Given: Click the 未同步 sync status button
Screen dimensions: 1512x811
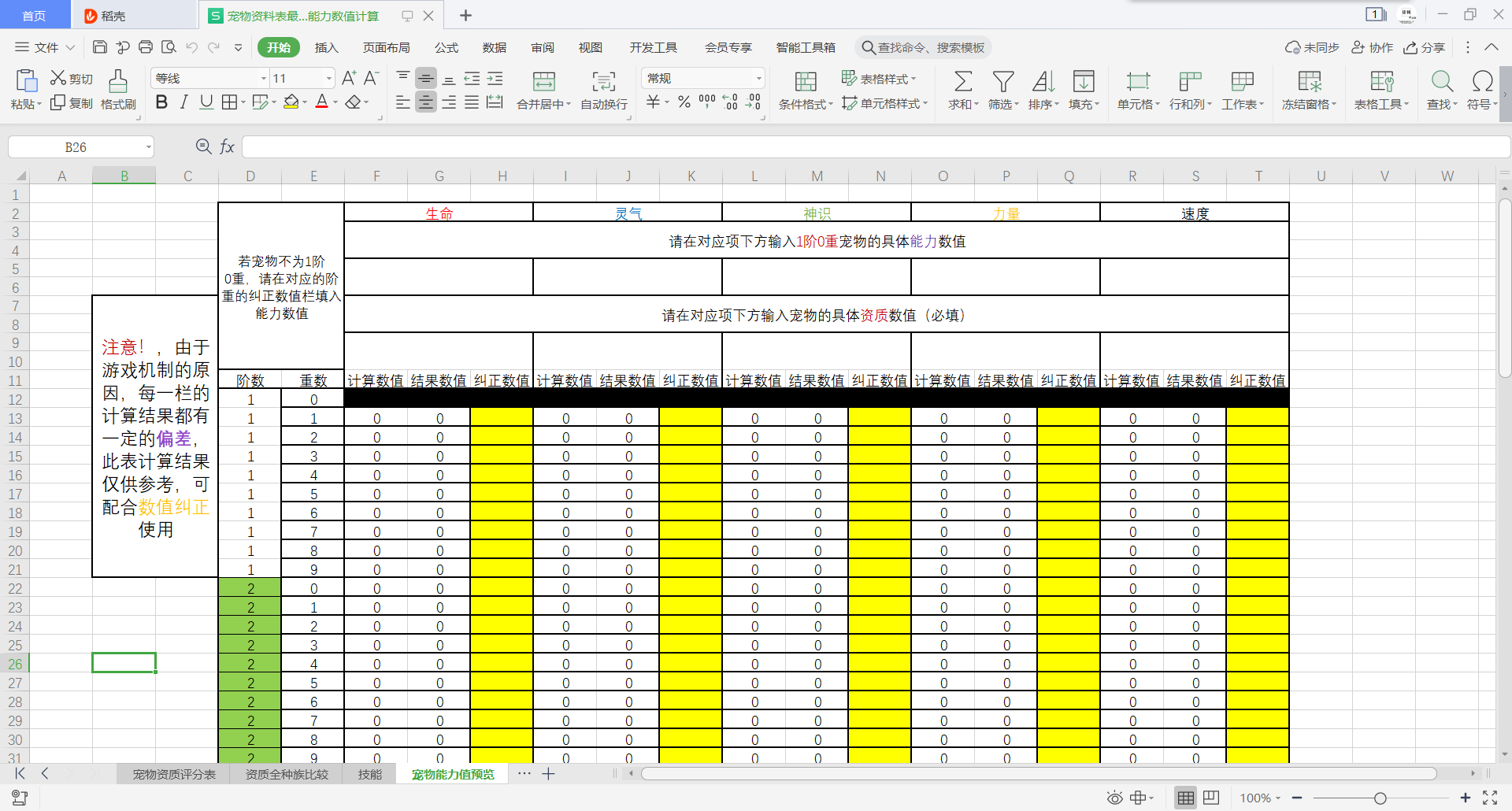Looking at the screenshot, I should click(x=1312, y=47).
